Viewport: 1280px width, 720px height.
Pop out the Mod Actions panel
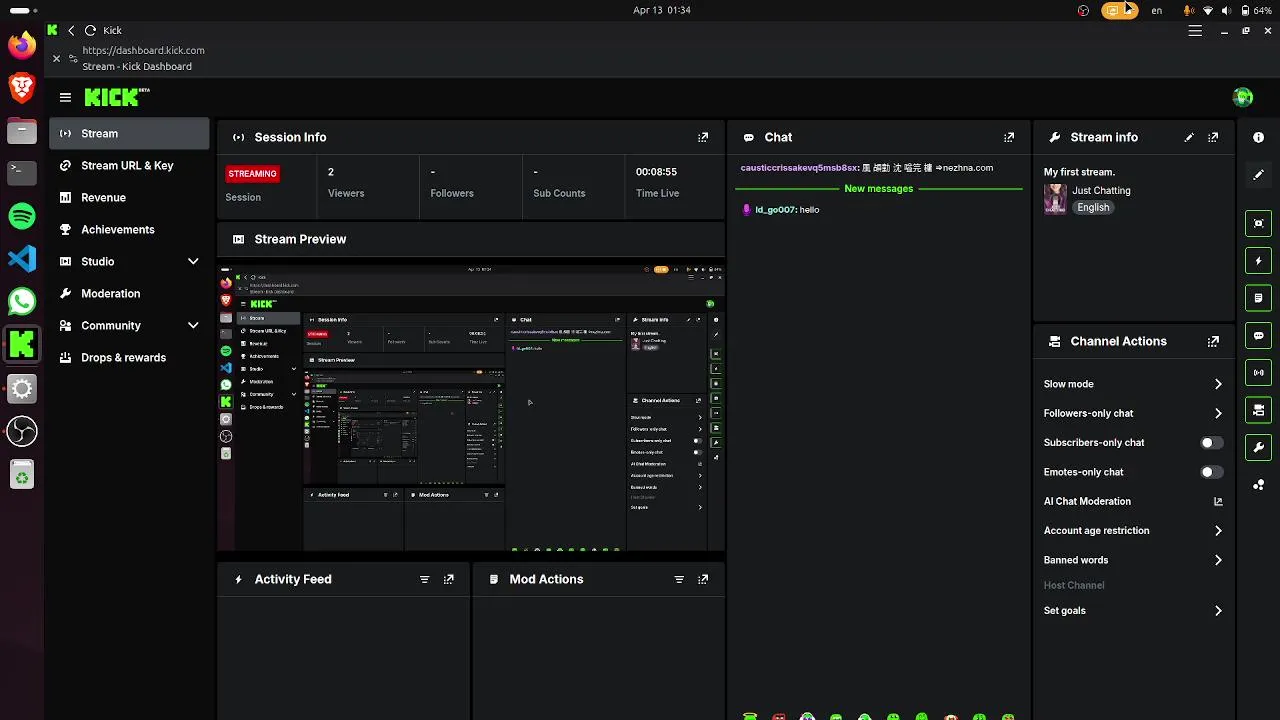[x=703, y=579]
